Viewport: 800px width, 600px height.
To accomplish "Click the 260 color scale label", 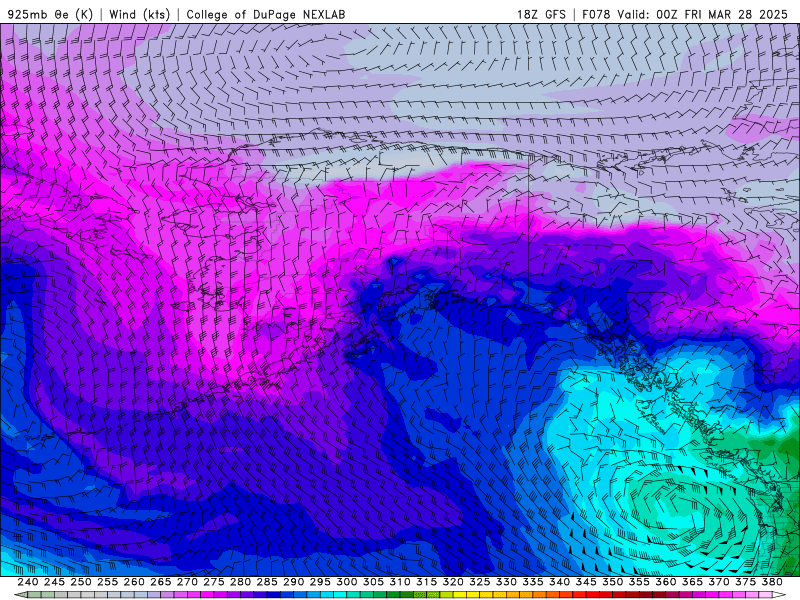I will pos(134,582).
